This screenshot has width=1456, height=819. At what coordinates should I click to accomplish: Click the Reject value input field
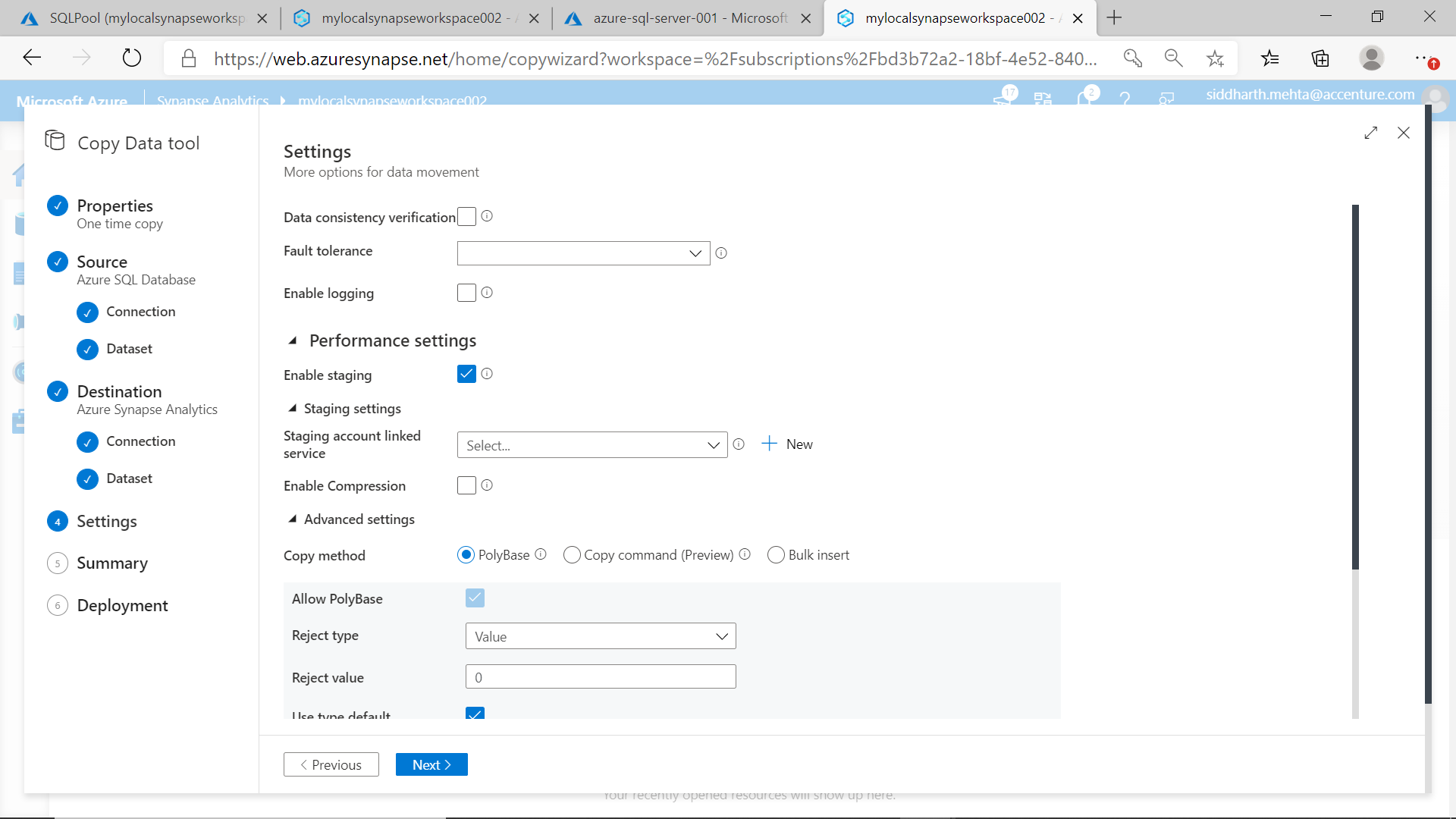click(600, 677)
